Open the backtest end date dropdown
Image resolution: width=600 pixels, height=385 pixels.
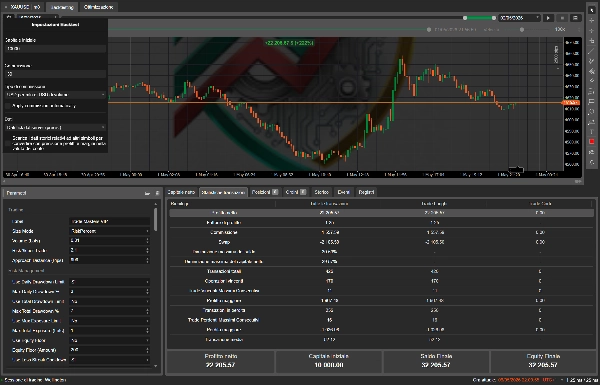(519, 18)
